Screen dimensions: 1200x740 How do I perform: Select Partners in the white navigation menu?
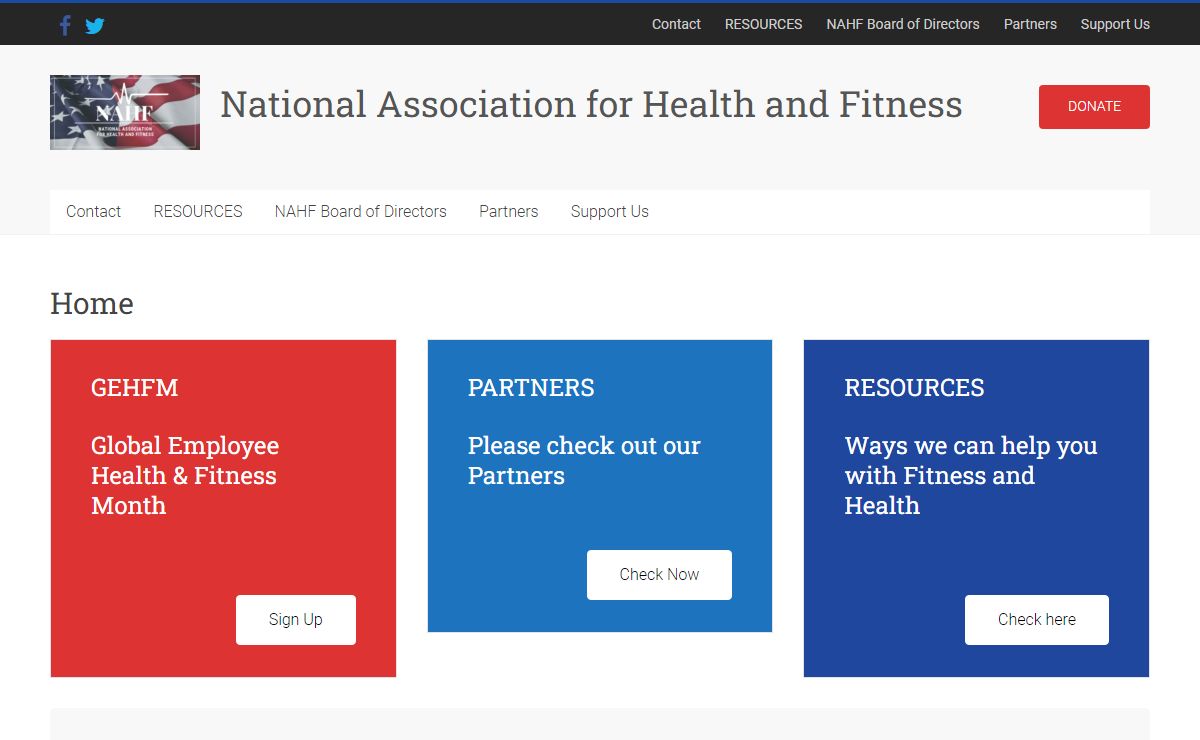click(509, 212)
